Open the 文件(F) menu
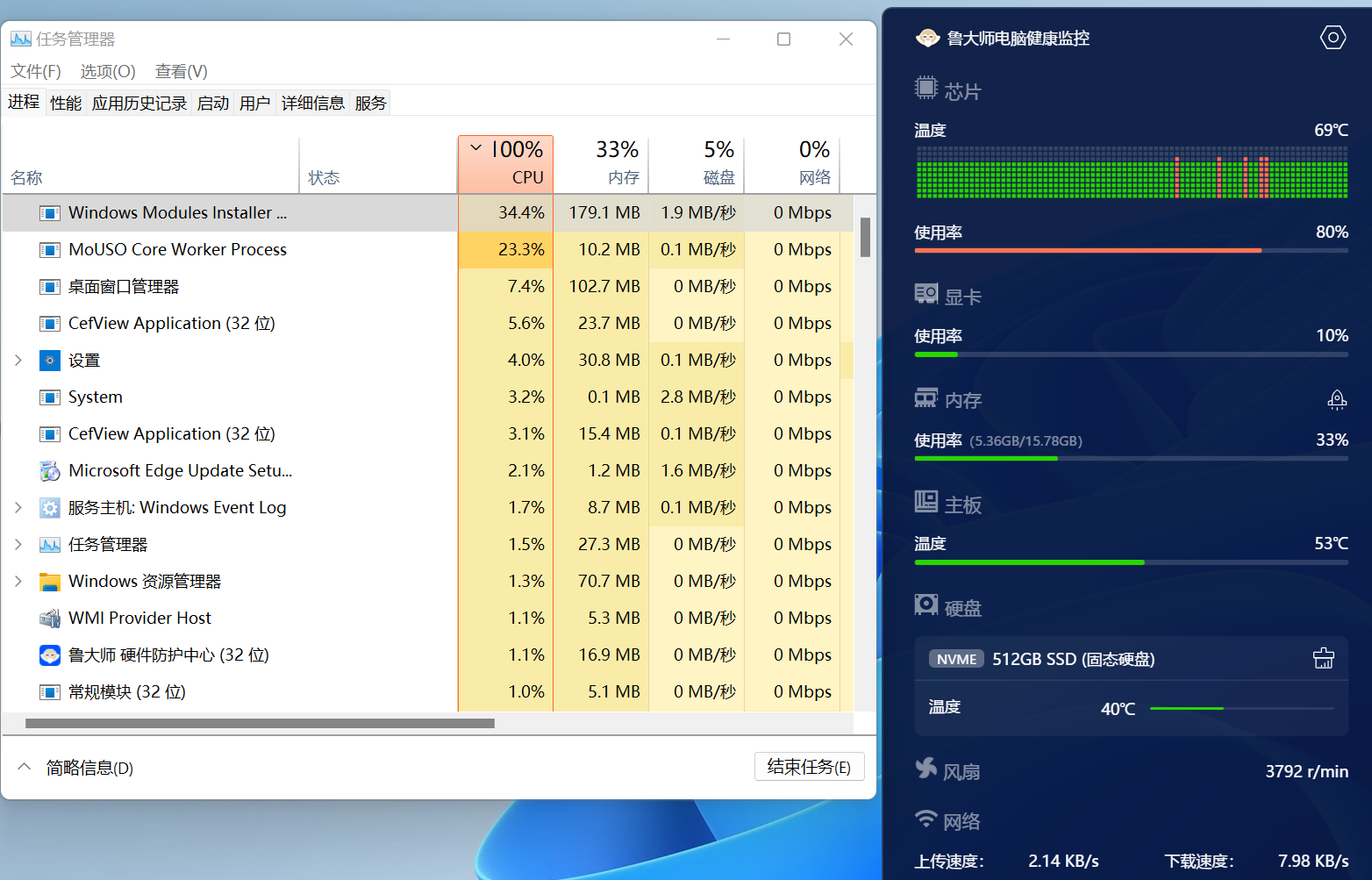The image size is (1372, 880). pos(36,71)
